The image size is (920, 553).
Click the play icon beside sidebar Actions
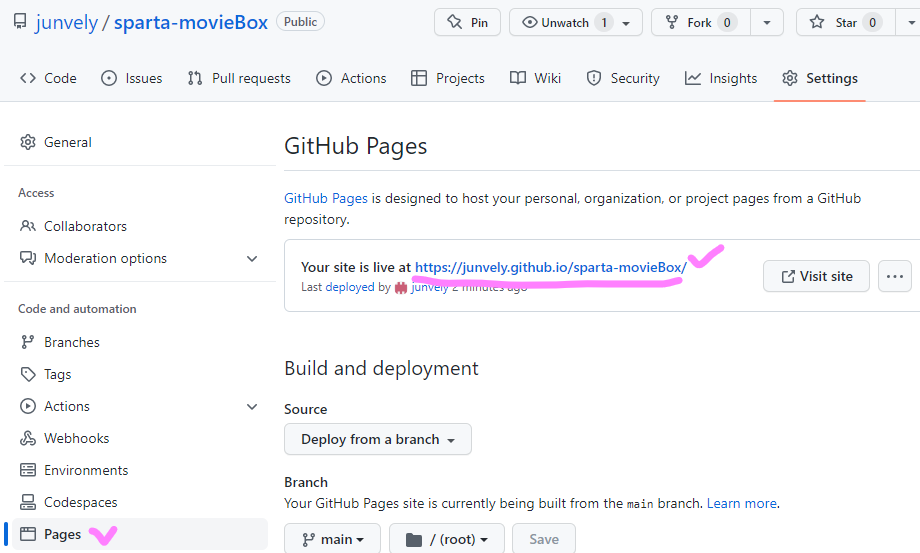28,406
